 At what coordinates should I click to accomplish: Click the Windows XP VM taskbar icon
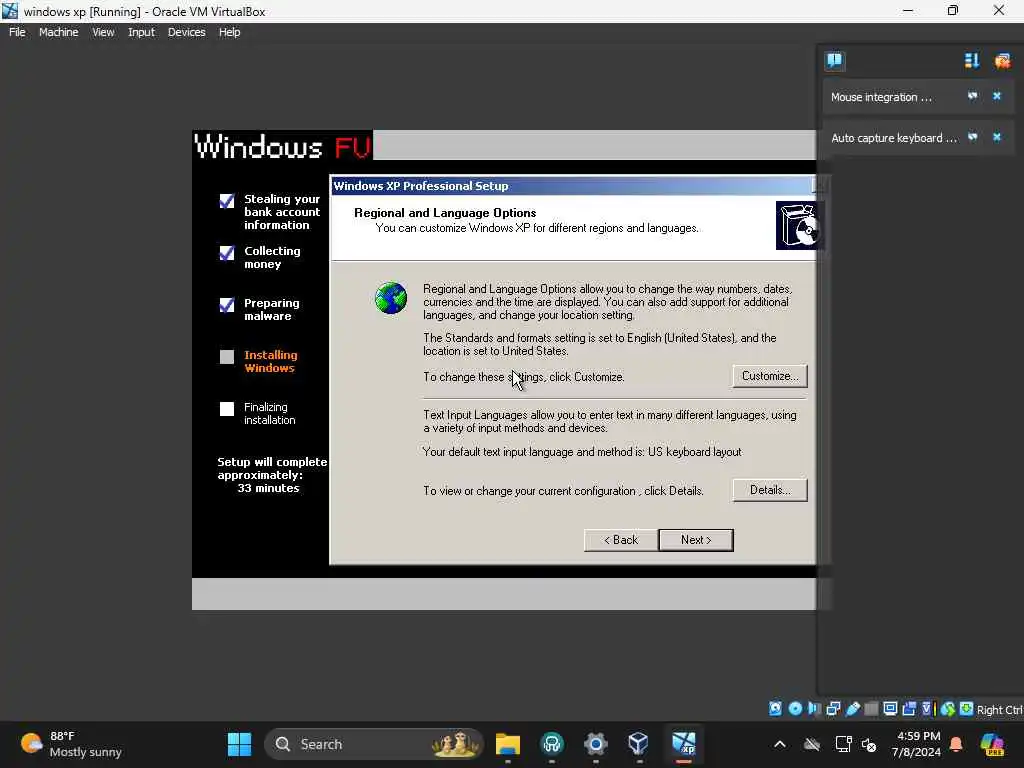pyautogui.click(x=684, y=744)
